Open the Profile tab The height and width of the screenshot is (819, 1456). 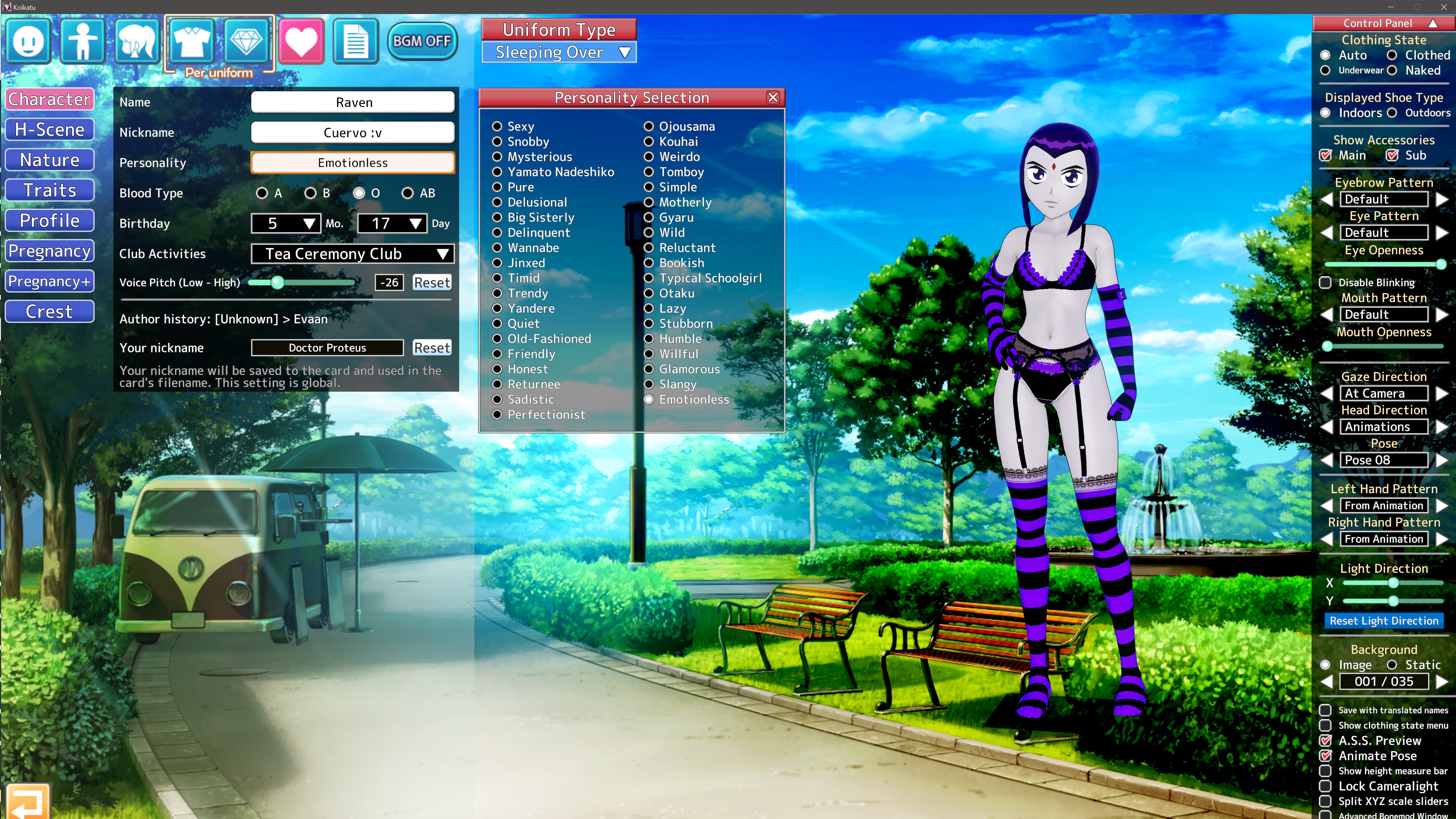tap(49, 220)
